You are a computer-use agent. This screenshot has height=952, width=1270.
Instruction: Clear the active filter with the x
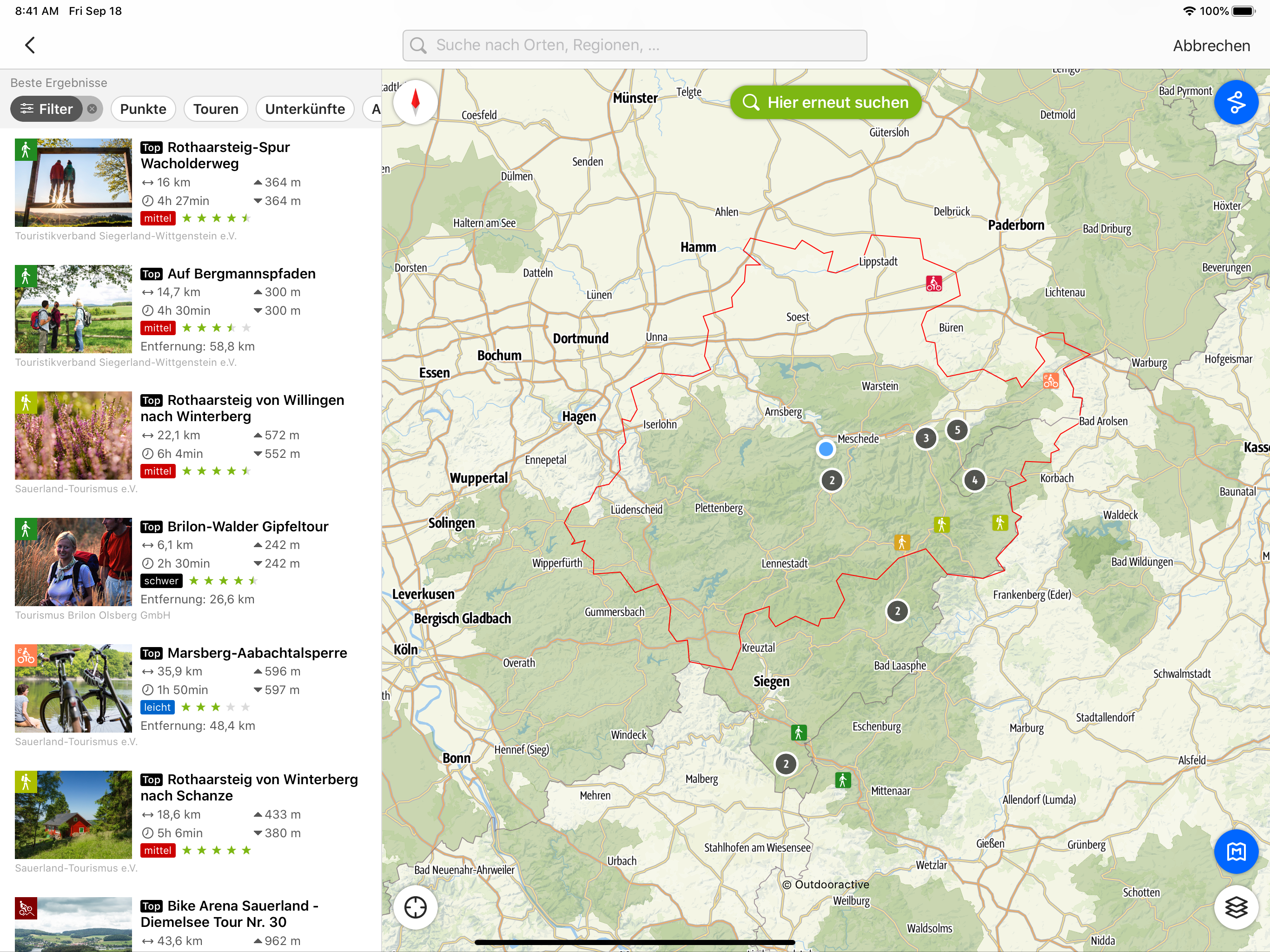(x=92, y=109)
